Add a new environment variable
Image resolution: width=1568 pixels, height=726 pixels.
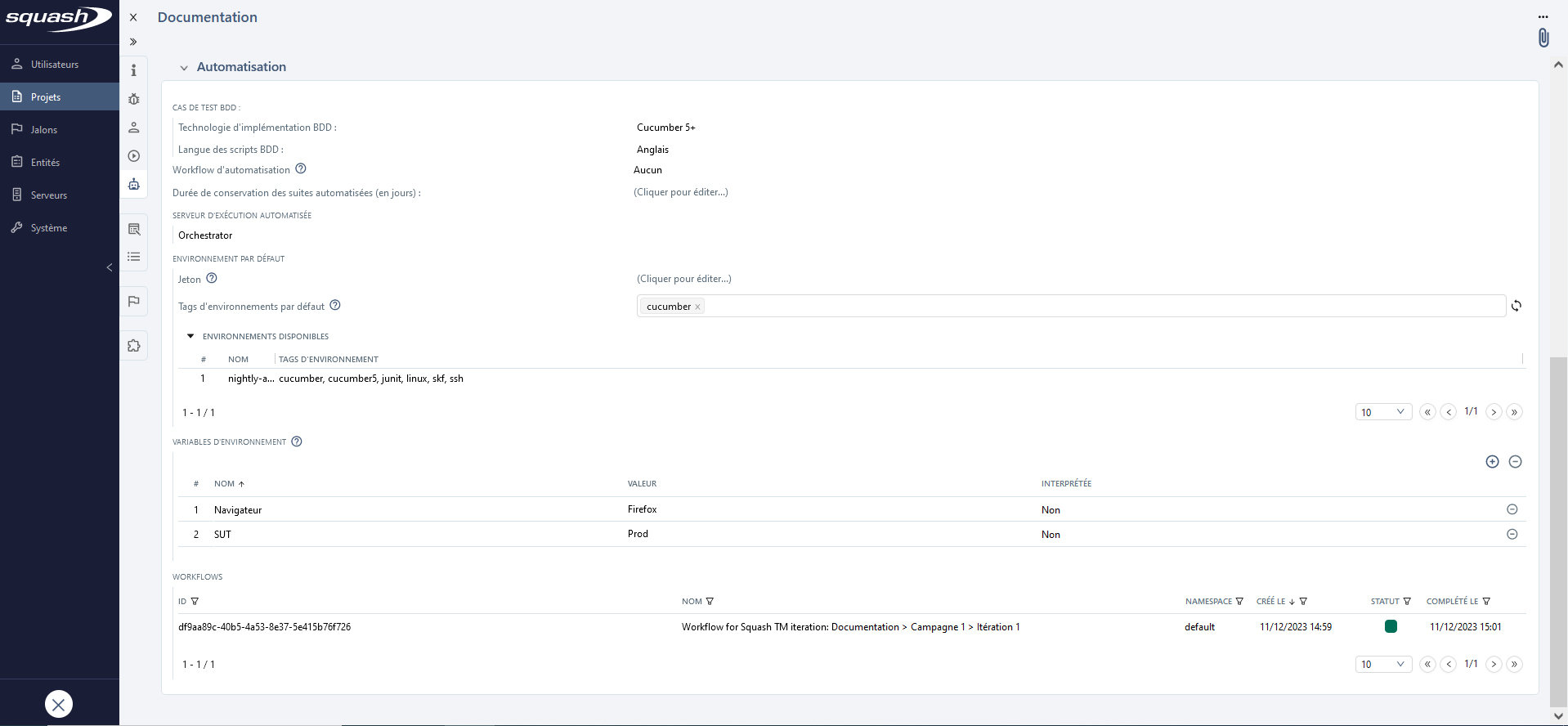pyautogui.click(x=1492, y=462)
